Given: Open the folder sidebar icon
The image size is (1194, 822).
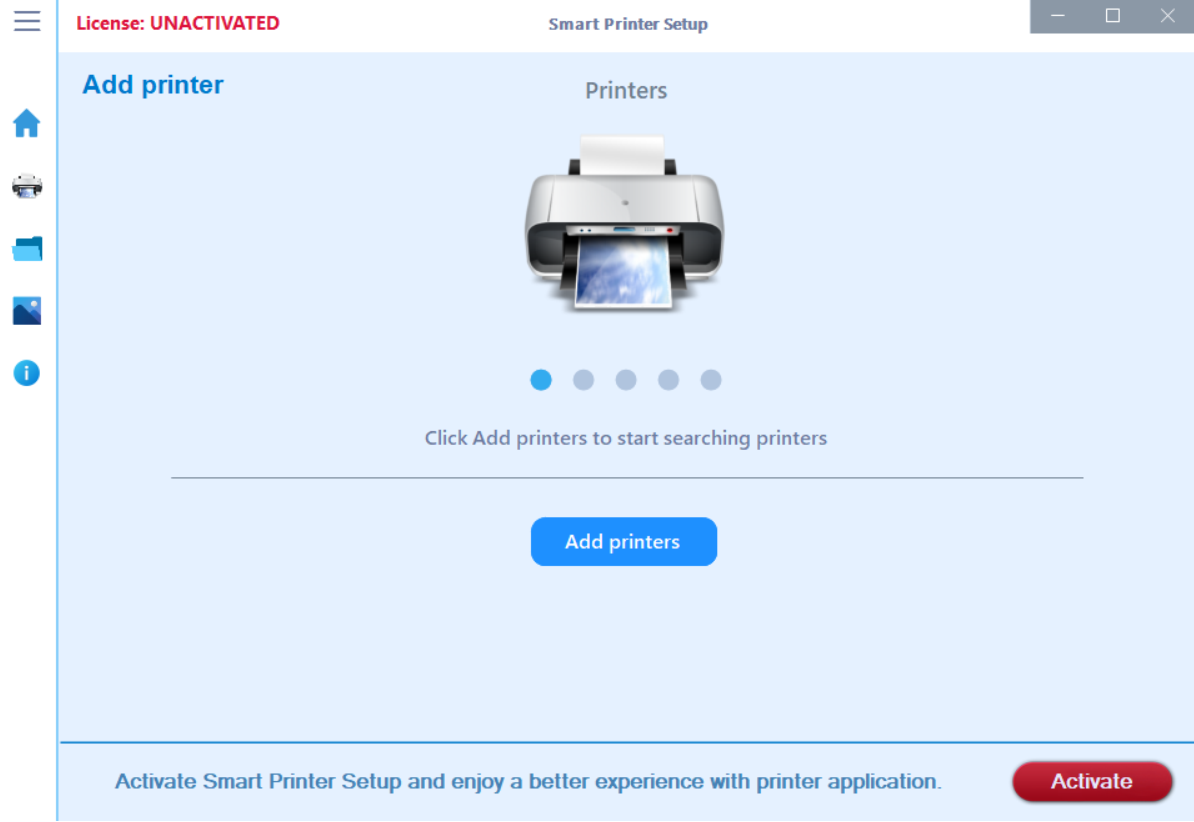Looking at the screenshot, I should [x=26, y=247].
